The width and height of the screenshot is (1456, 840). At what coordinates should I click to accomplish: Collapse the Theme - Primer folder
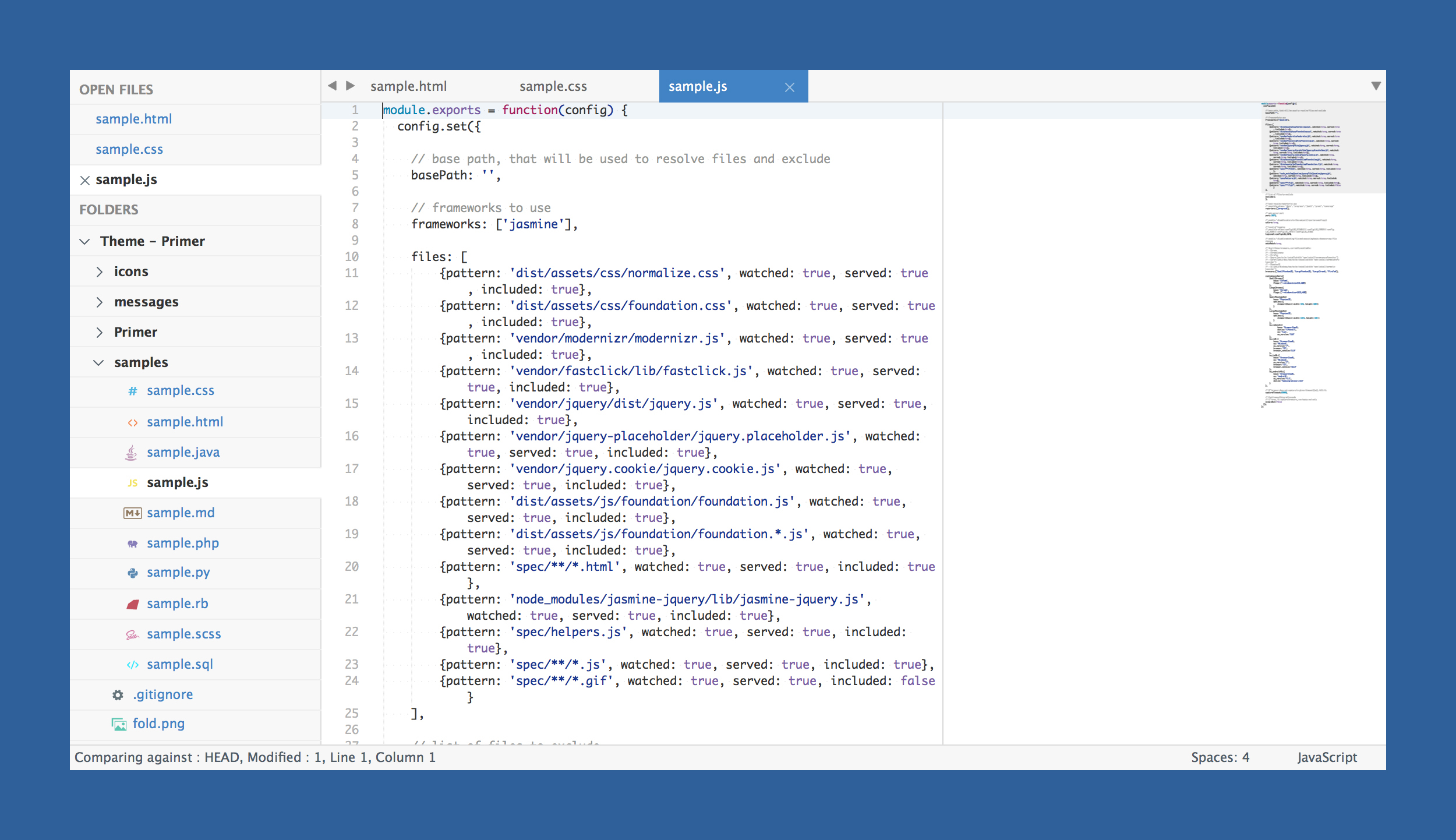tap(85, 242)
